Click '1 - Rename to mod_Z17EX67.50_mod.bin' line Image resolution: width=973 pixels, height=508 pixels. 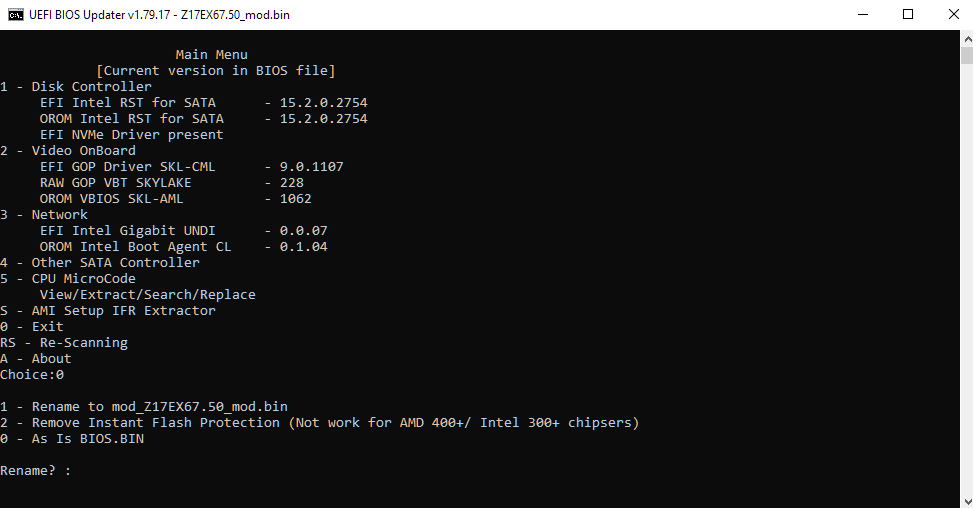[144, 406]
